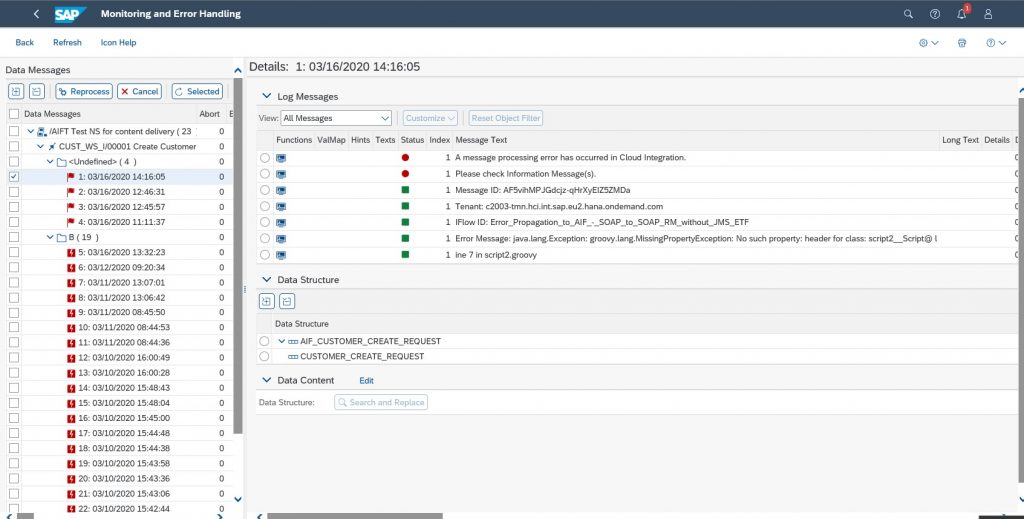The image size is (1024, 519).
Task: Collapse the B ( 19 ) folder
Action: pos(50,237)
